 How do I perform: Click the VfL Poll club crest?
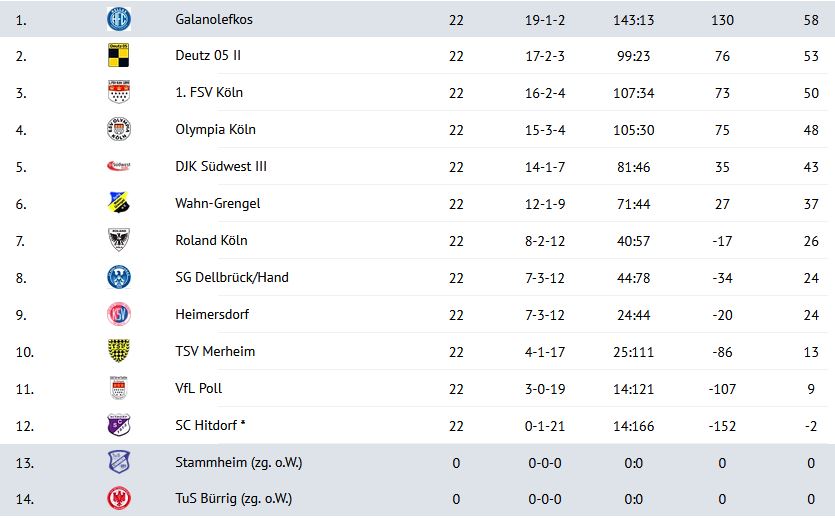(x=119, y=388)
